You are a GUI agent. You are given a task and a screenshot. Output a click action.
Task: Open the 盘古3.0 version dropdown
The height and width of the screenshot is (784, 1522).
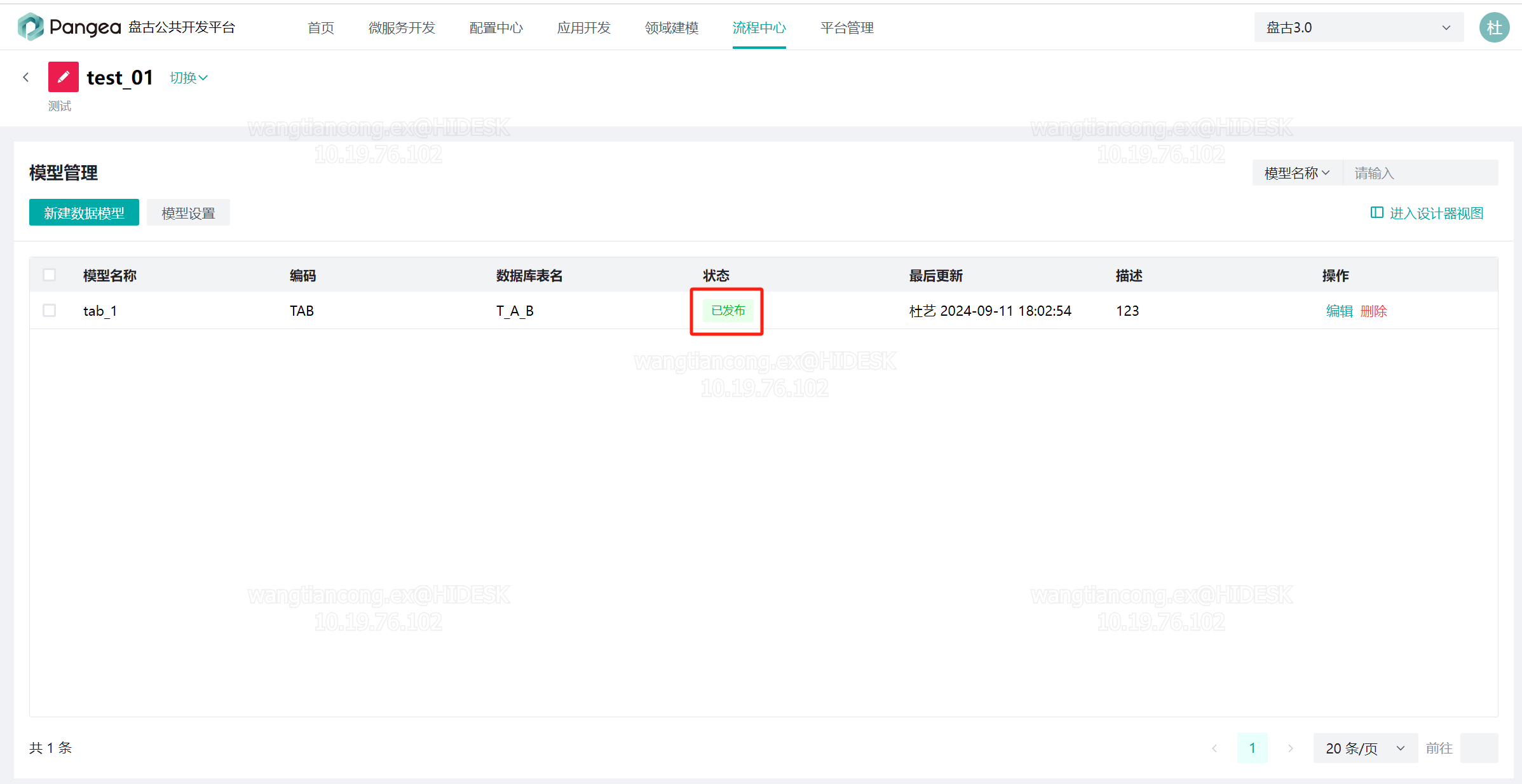(x=1359, y=27)
